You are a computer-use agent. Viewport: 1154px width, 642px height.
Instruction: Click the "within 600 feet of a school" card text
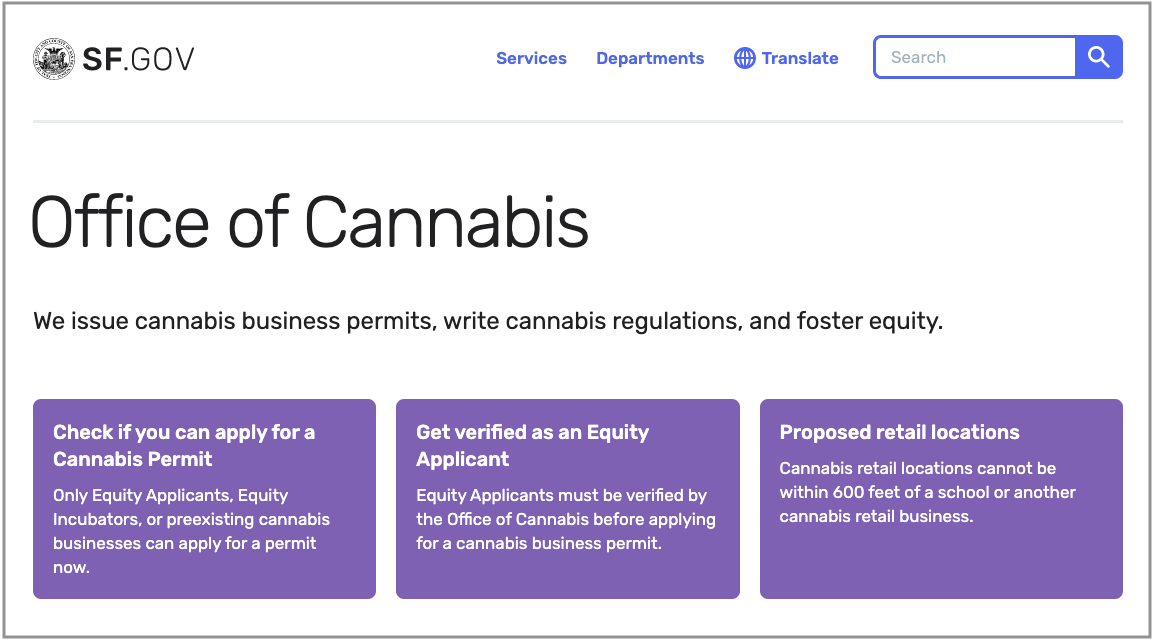pyautogui.click(x=927, y=492)
